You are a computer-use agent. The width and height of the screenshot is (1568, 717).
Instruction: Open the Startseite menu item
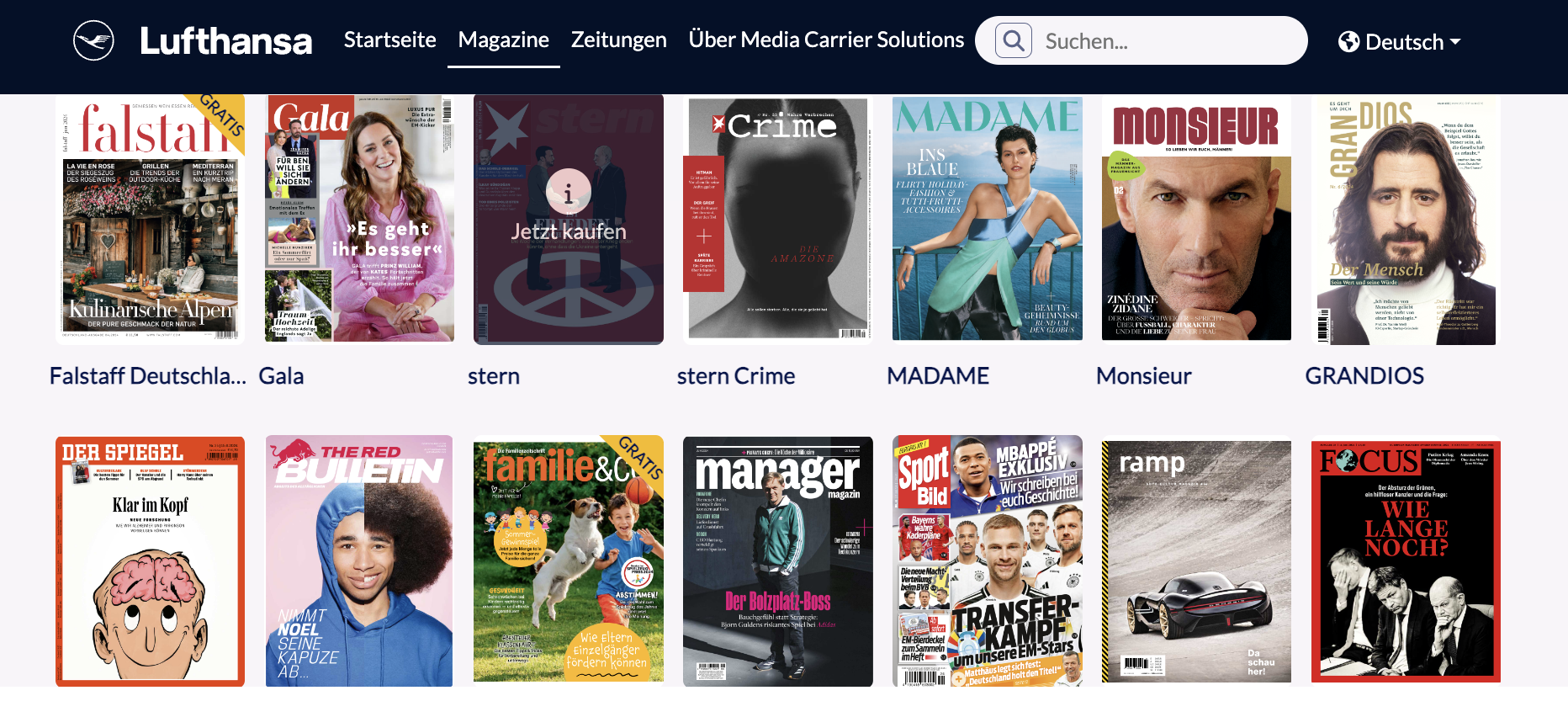coord(390,40)
